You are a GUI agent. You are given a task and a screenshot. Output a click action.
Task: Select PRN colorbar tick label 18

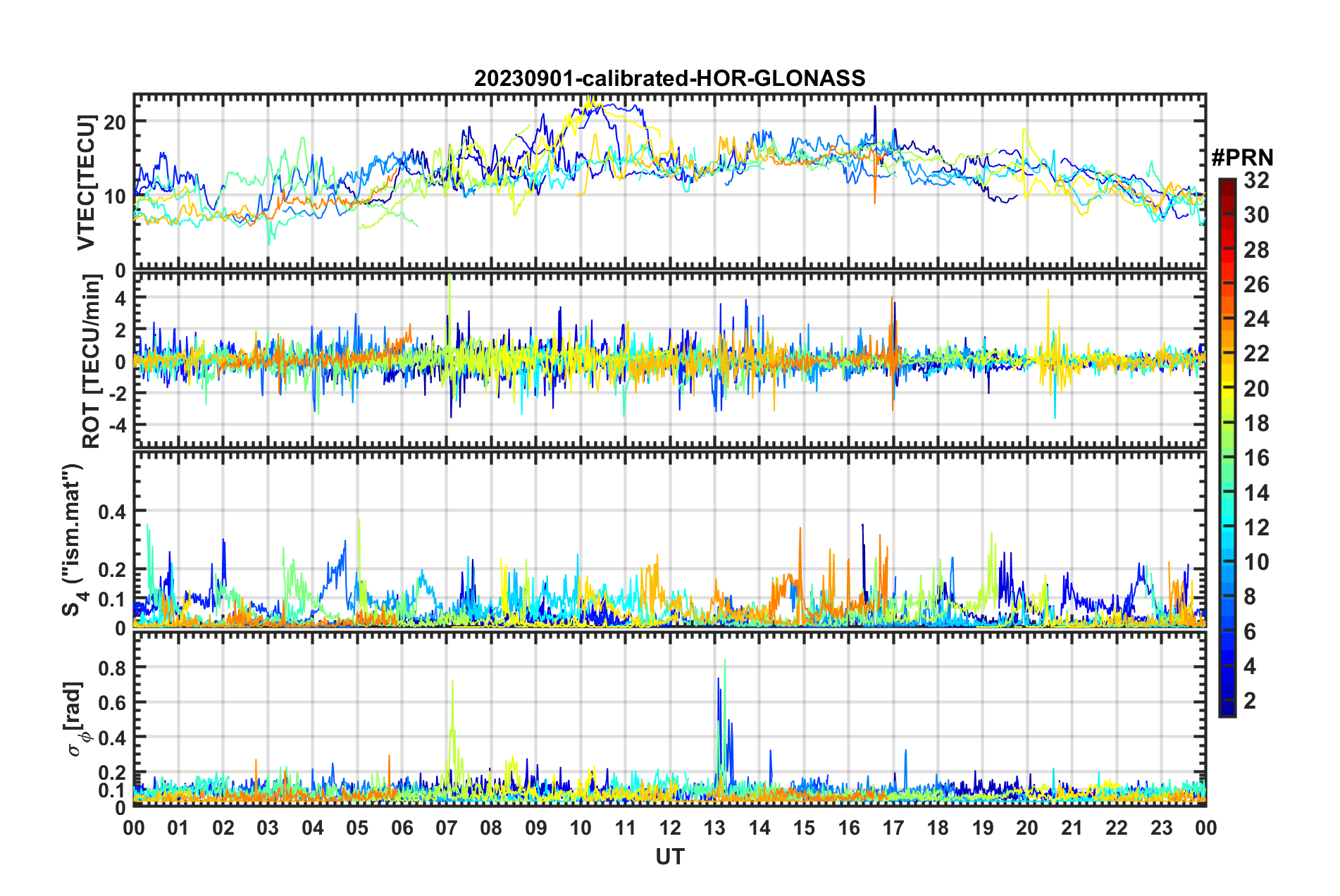pos(1256,423)
